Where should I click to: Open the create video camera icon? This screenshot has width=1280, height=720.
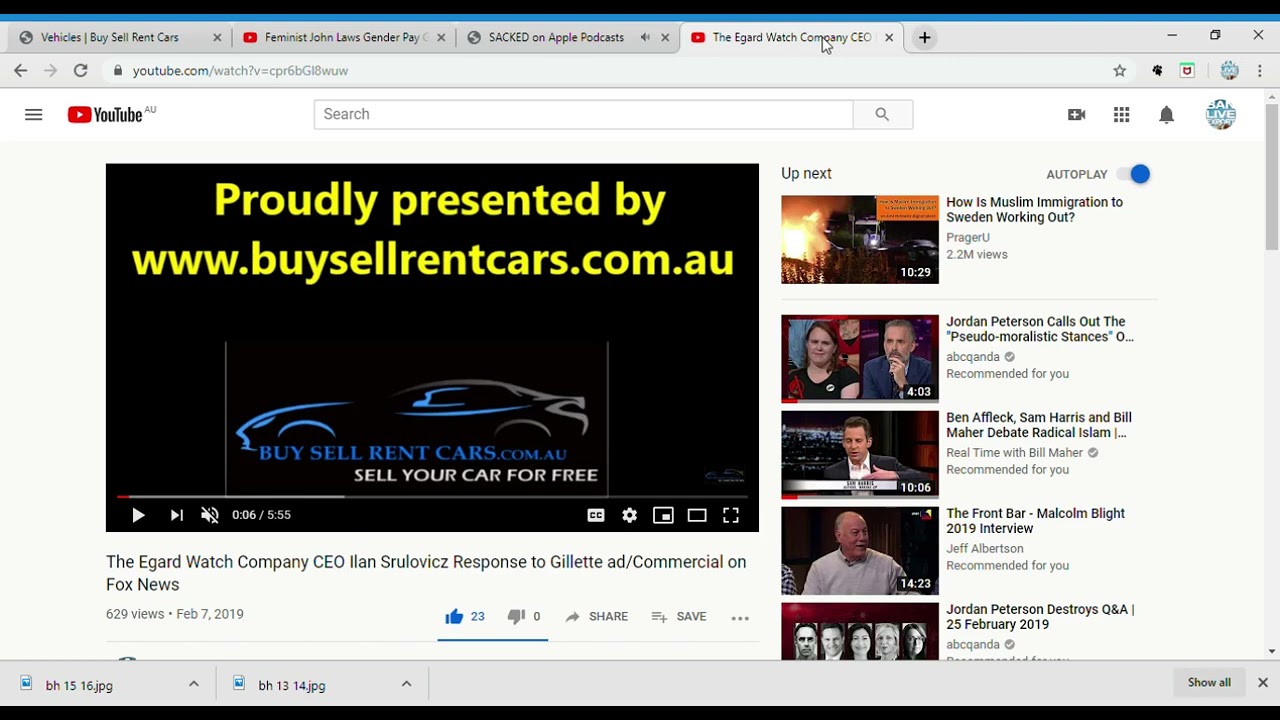pyautogui.click(x=1076, y=115)
